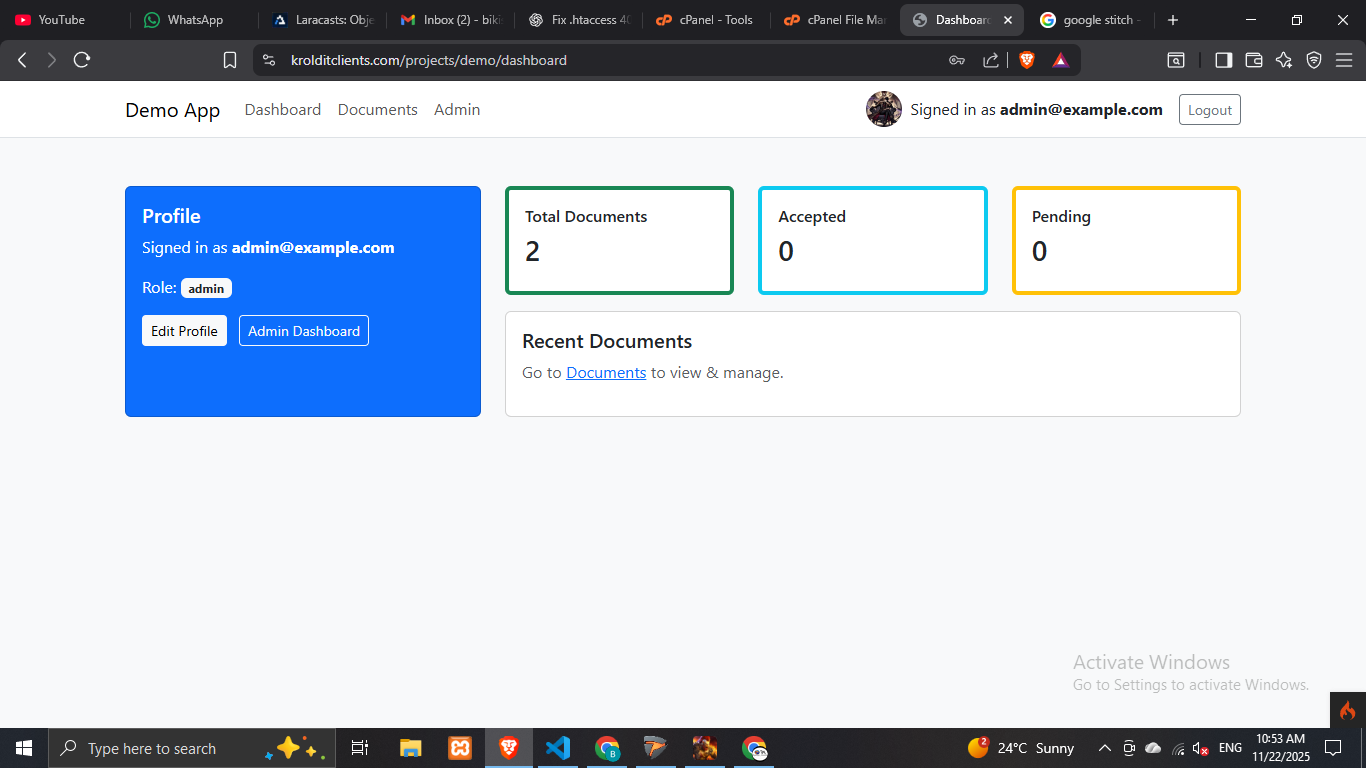Screen dimensions: 1366x768
Task: Click the share icon in address bar
Action: [990, 60]
